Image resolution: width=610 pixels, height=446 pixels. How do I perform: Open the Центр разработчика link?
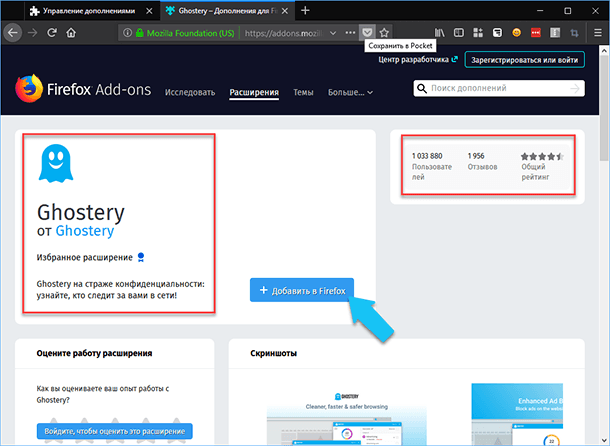click(x=418, y=60)
